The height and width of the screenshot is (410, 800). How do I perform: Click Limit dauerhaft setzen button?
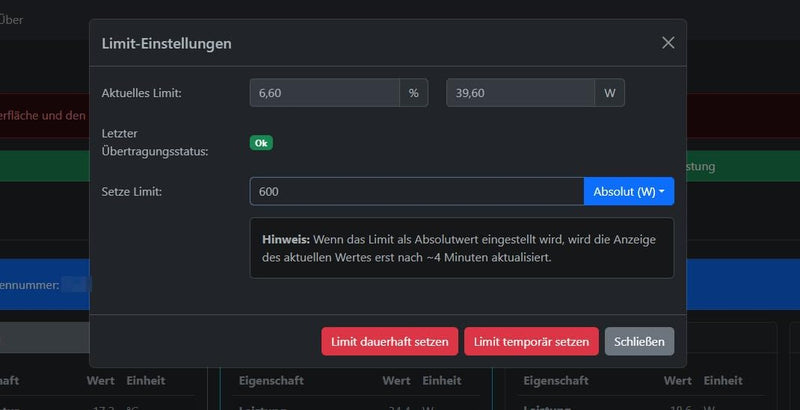pos(390,341)
